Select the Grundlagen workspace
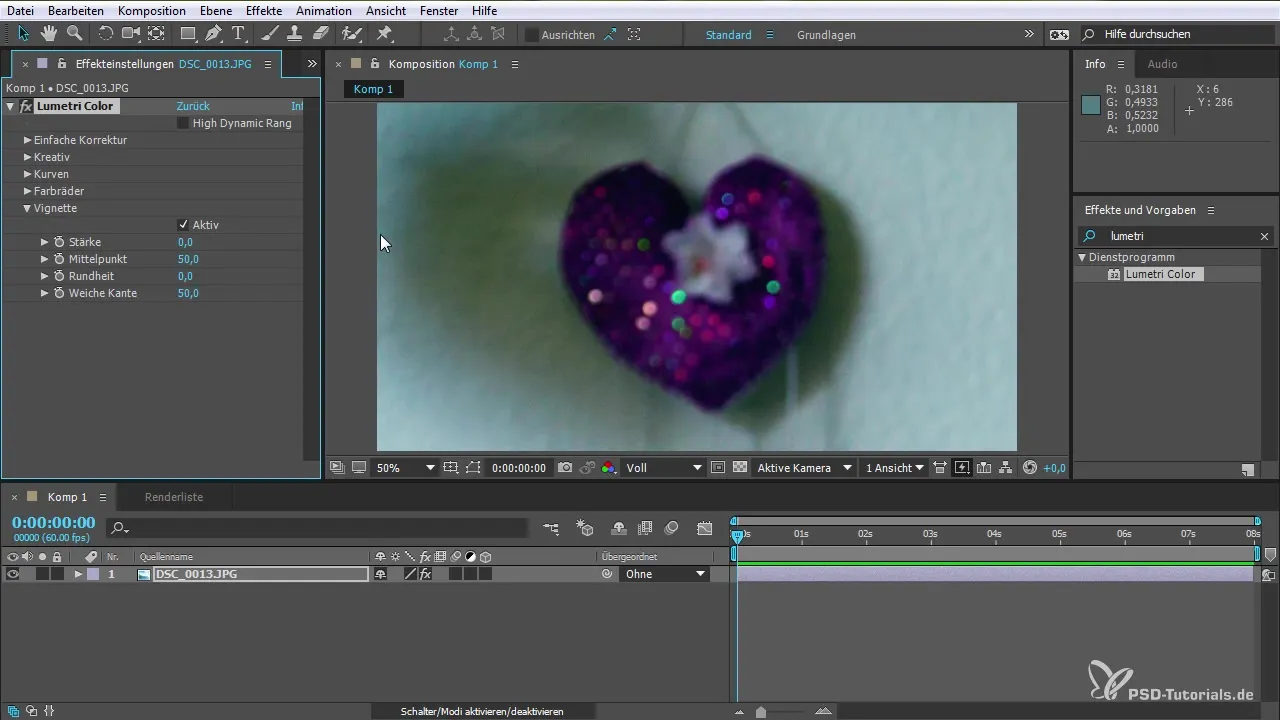Viewport: 1280px width, 720px height. click(x=826, y=35)
